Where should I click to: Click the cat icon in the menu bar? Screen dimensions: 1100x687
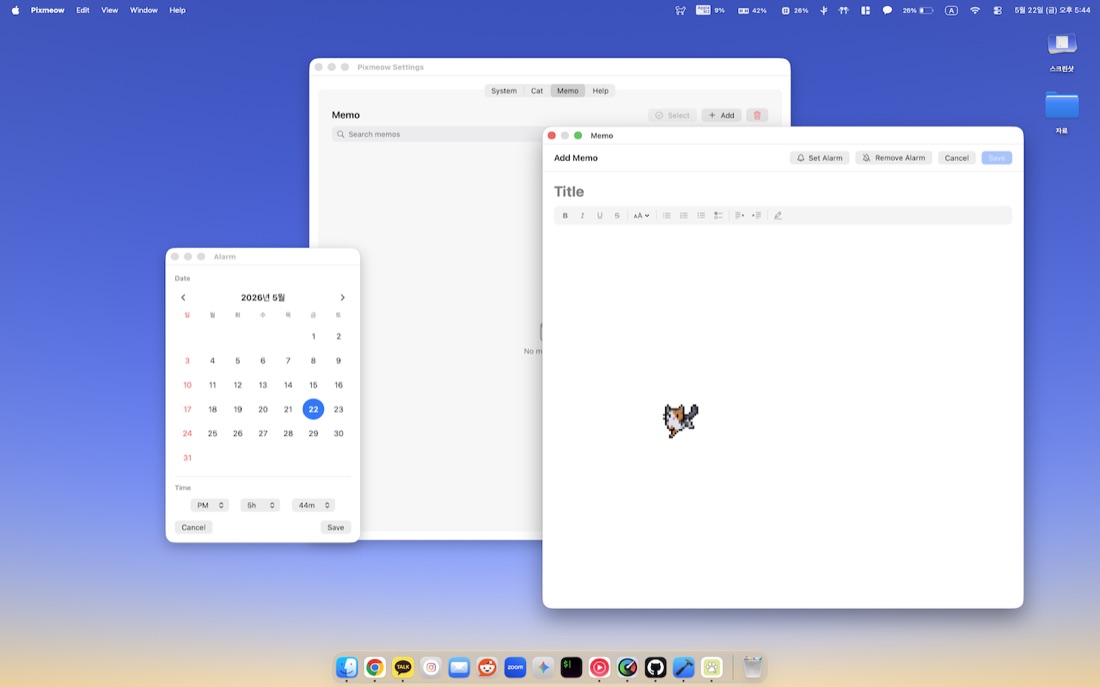pyautogui.click(x=680, y=11)
